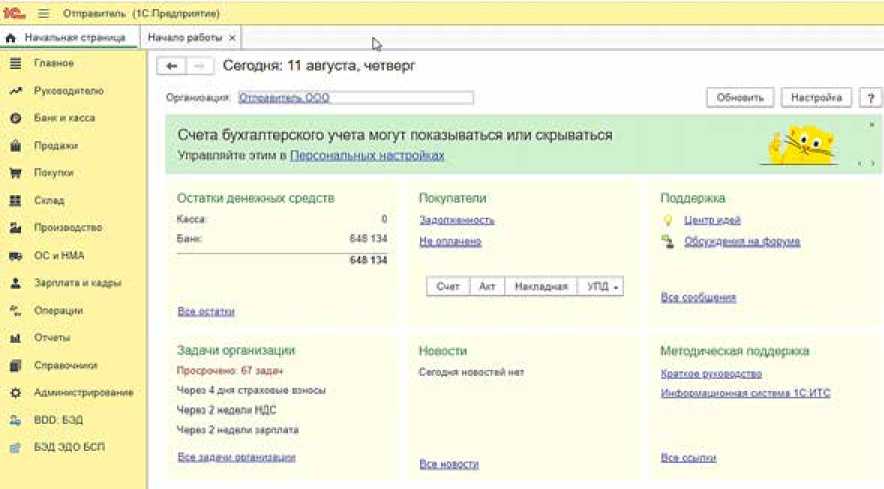Click the Администрирование gear icon
Screen dimensions: 884x489
point(16,393)
